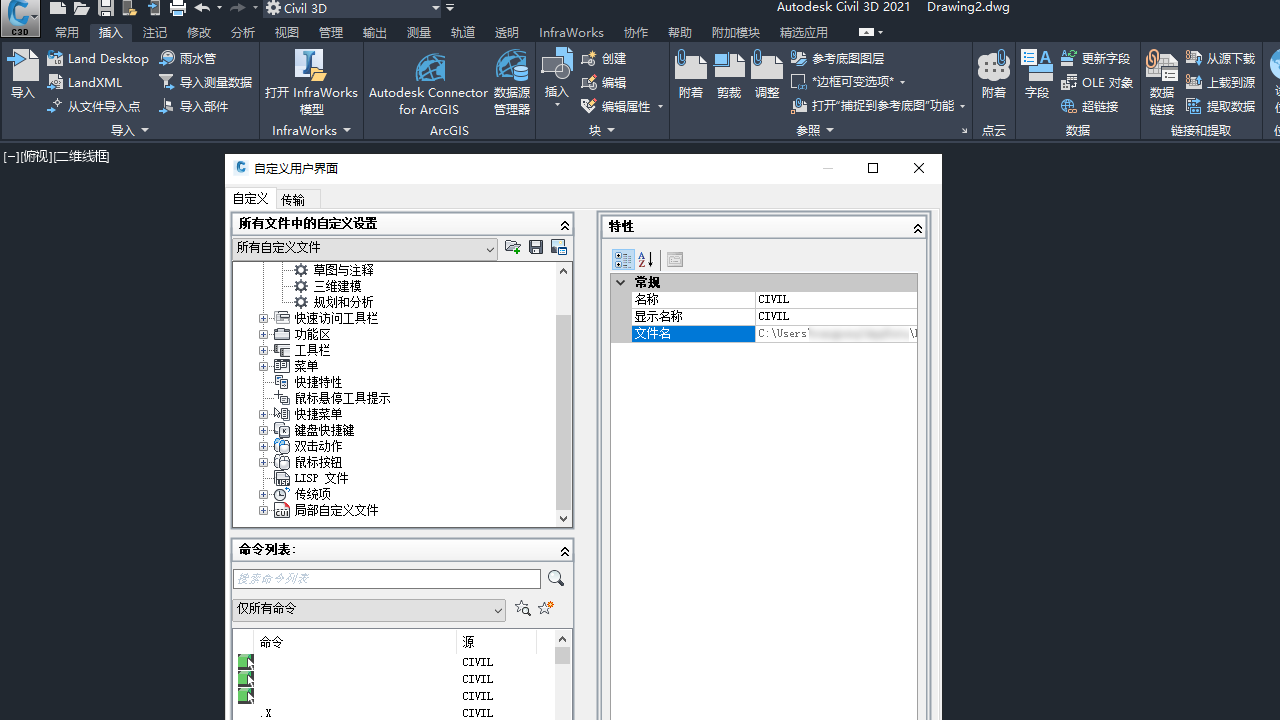The width and height of the screenshot is (1280, 720).
Task: Expand the 快捷菜单 tree node
Action: point(265,413)
